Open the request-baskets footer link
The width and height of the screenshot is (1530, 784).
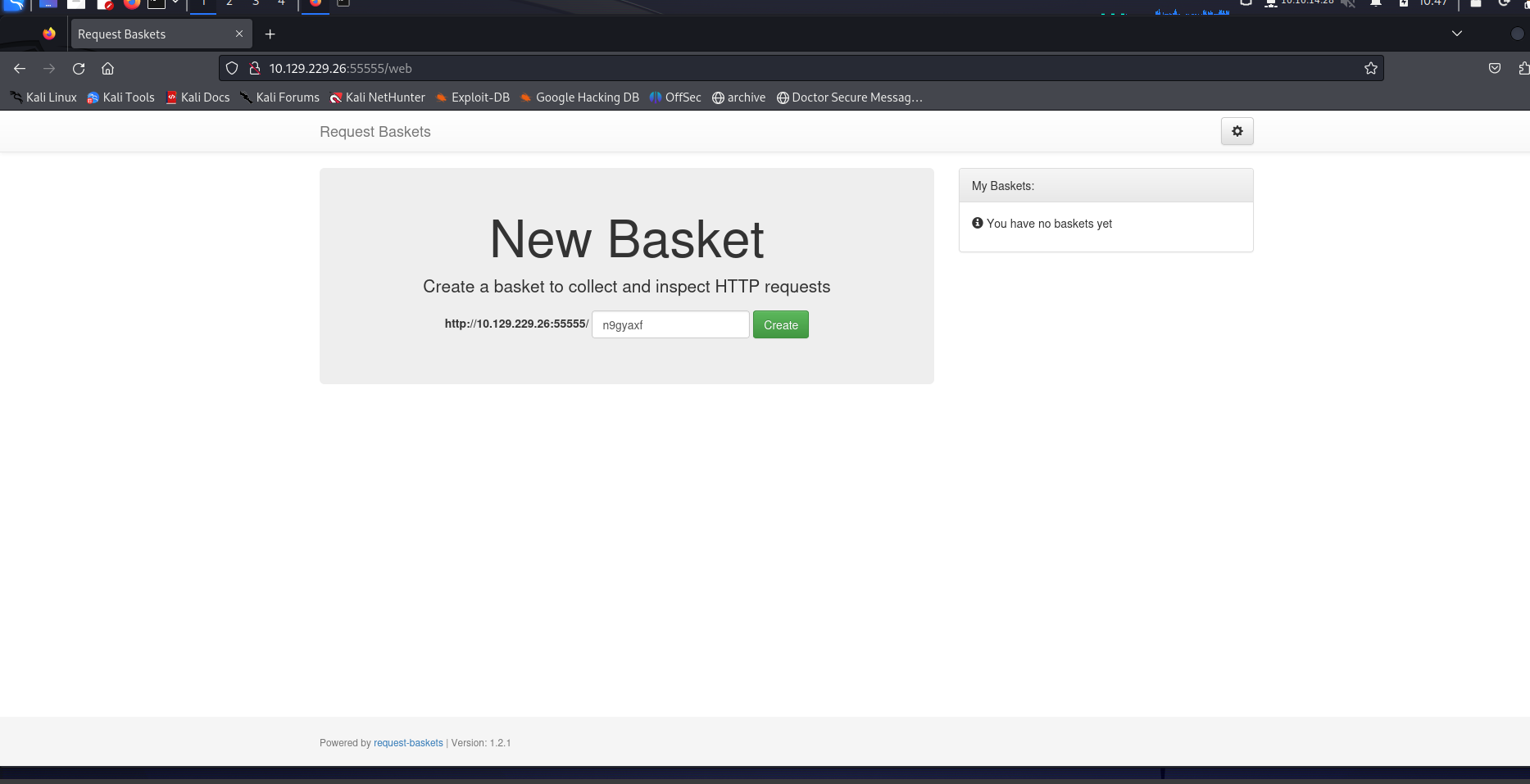point(408,743)
